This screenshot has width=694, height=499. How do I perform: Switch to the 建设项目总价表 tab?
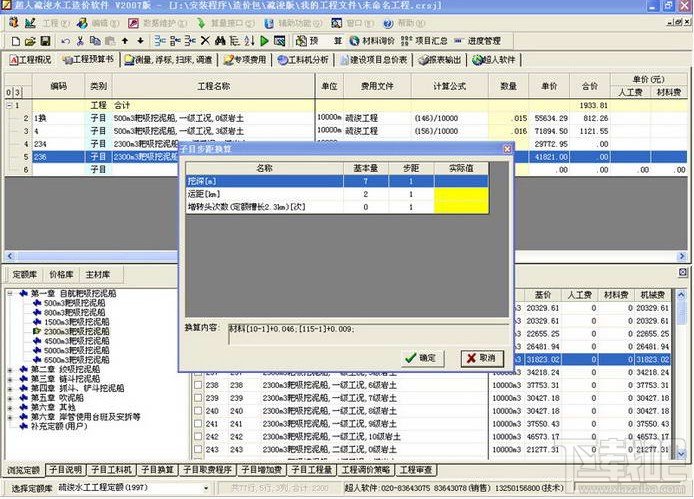(x=373, y=60)
